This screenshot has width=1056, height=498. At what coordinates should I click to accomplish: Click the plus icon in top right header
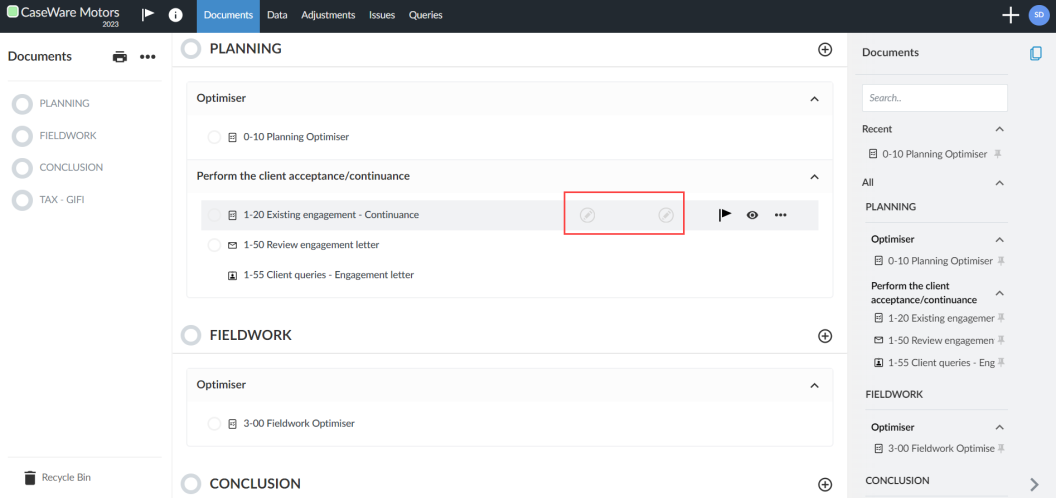(1010, 15)
